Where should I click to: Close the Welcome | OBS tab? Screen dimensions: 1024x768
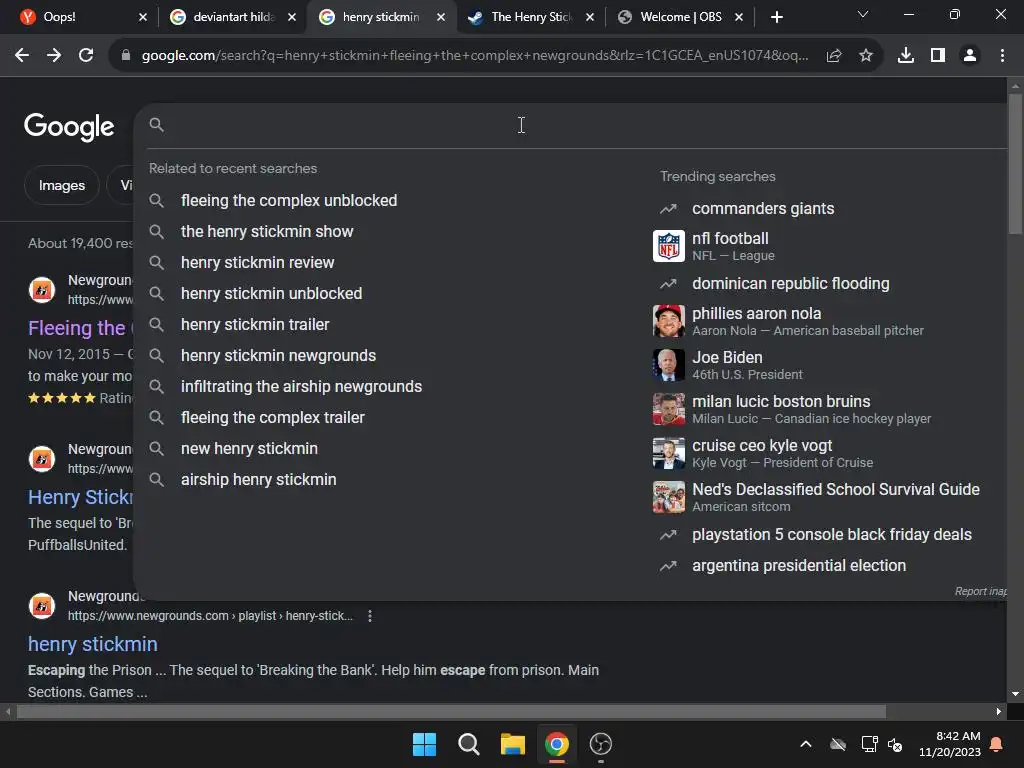click(x=738, y=17)
